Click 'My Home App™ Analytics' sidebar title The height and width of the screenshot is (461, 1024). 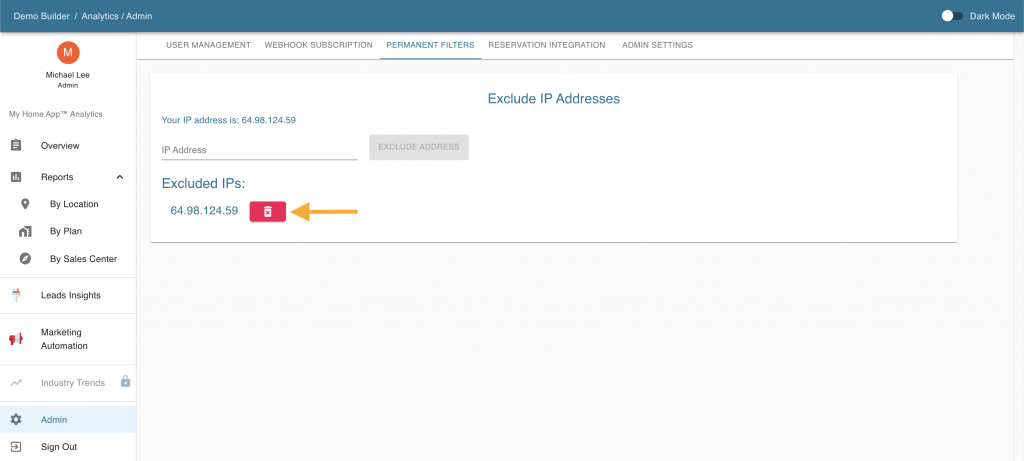coord(56,114)
